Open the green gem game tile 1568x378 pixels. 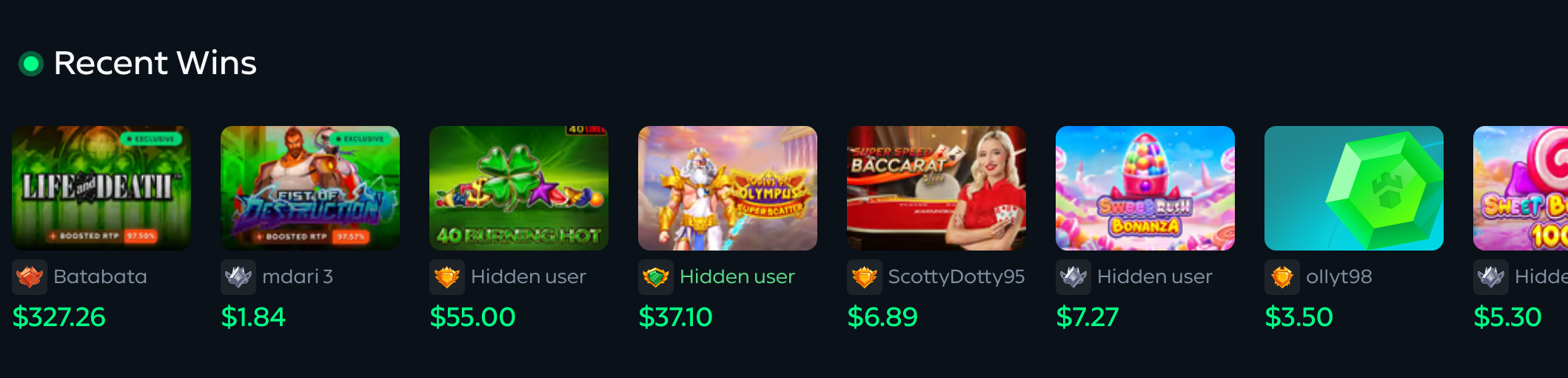[1354, 188]
